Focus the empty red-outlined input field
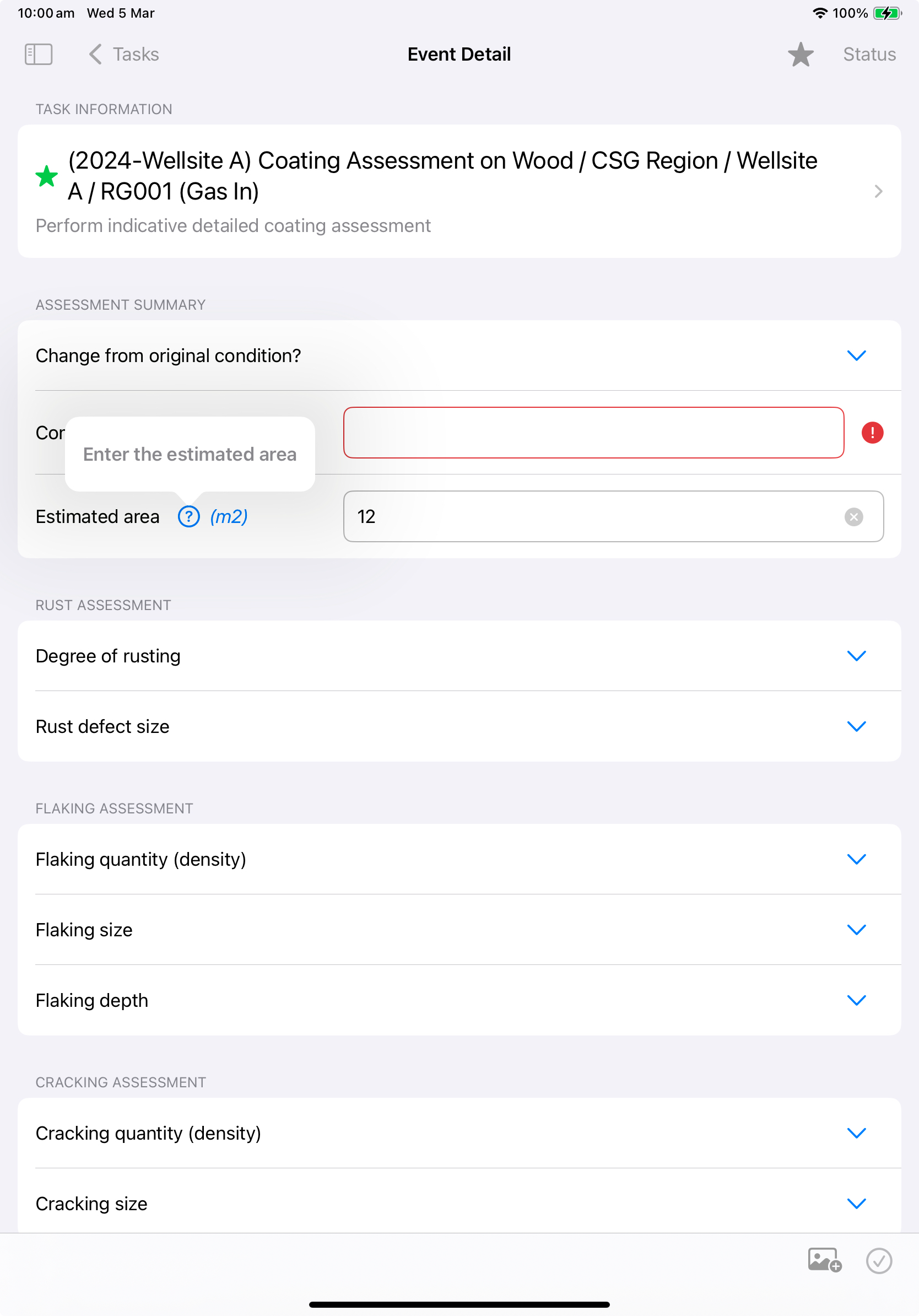Screen dimensions: 919x1316 point(593,433)
